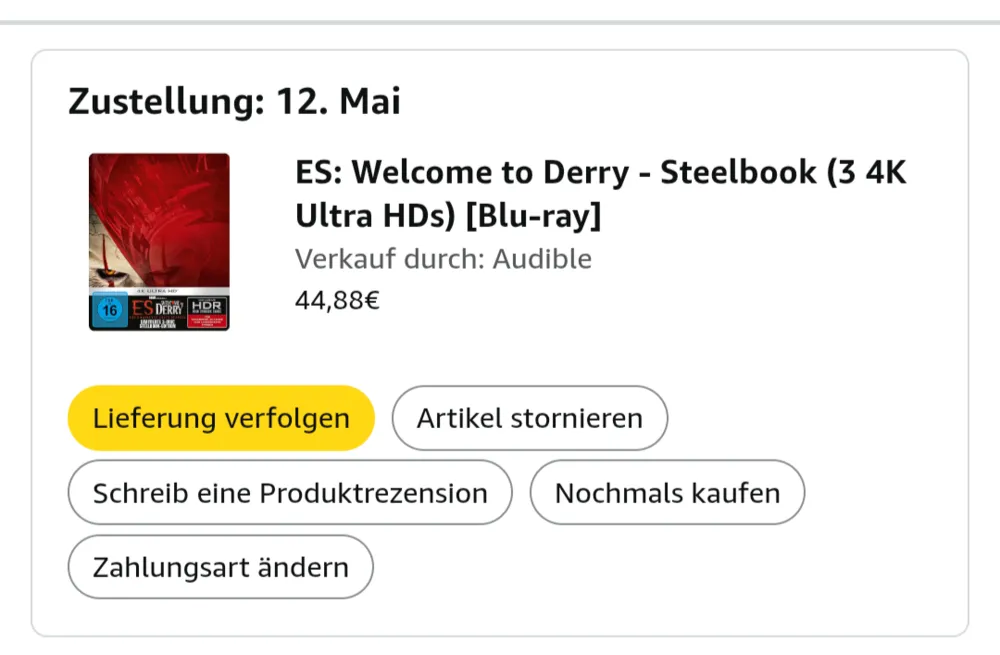The image size is (1000, 655).
Task: Click the HDR logo on the cover
Action: pos(207,306)
